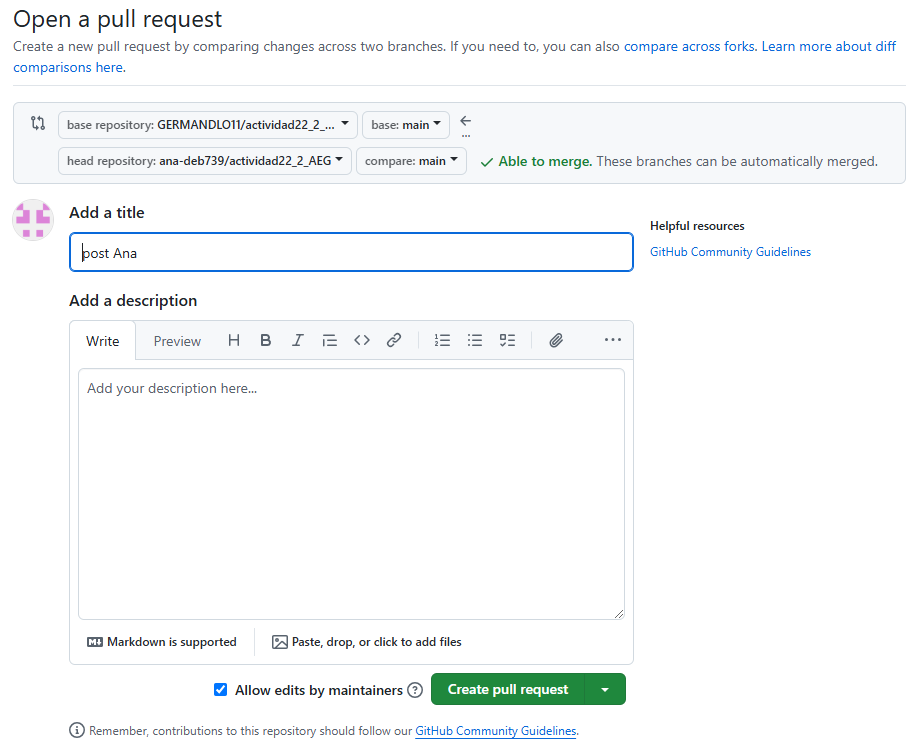Insert a numbered list
The height and width of the screenshot is (749, 907).
[x=442, y=341]
